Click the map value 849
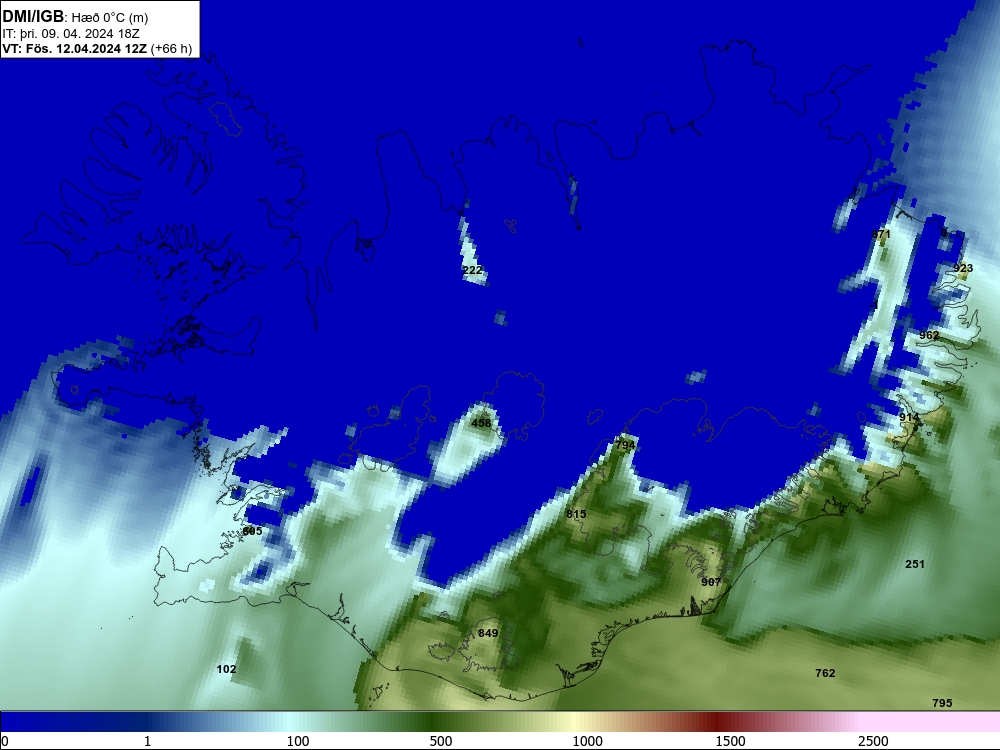The height and width of the screenshot is (750, 1000). pyautogui.click(x=488, y=633)
